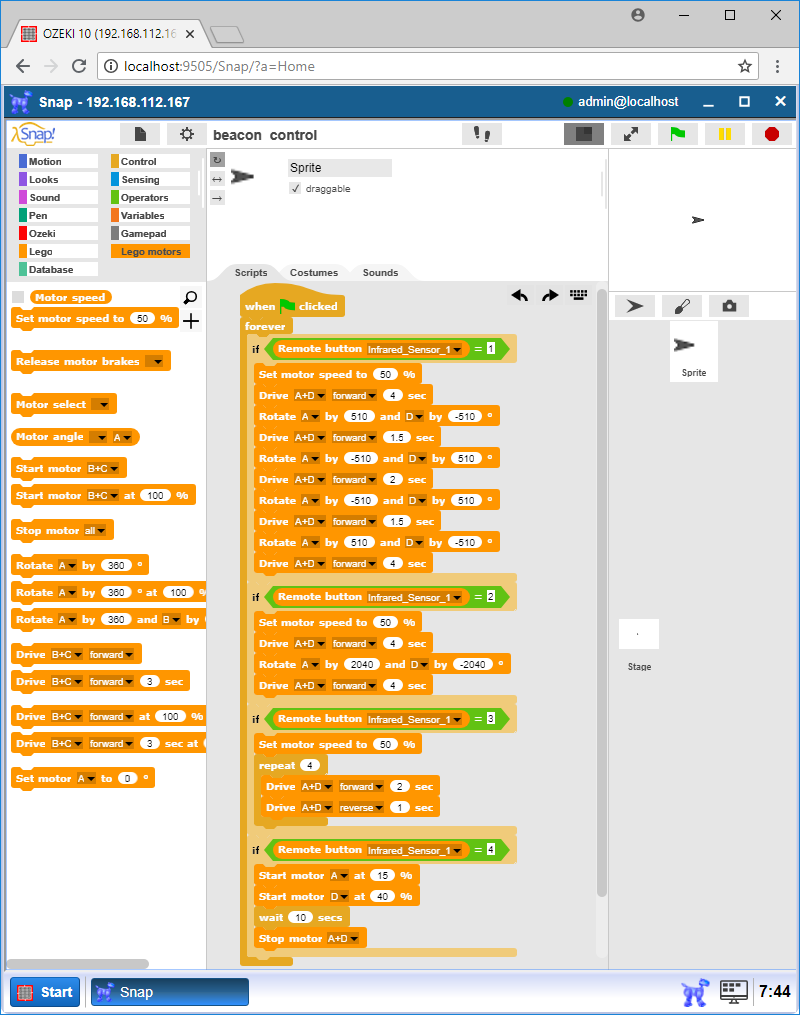Open the Variables block category
Viewport: 800px width, 1015px height.
click(150, 216)
